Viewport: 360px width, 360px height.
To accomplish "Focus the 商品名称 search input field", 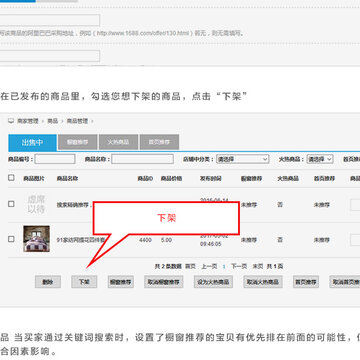I will pyautogui.click(x=142, y=159).
